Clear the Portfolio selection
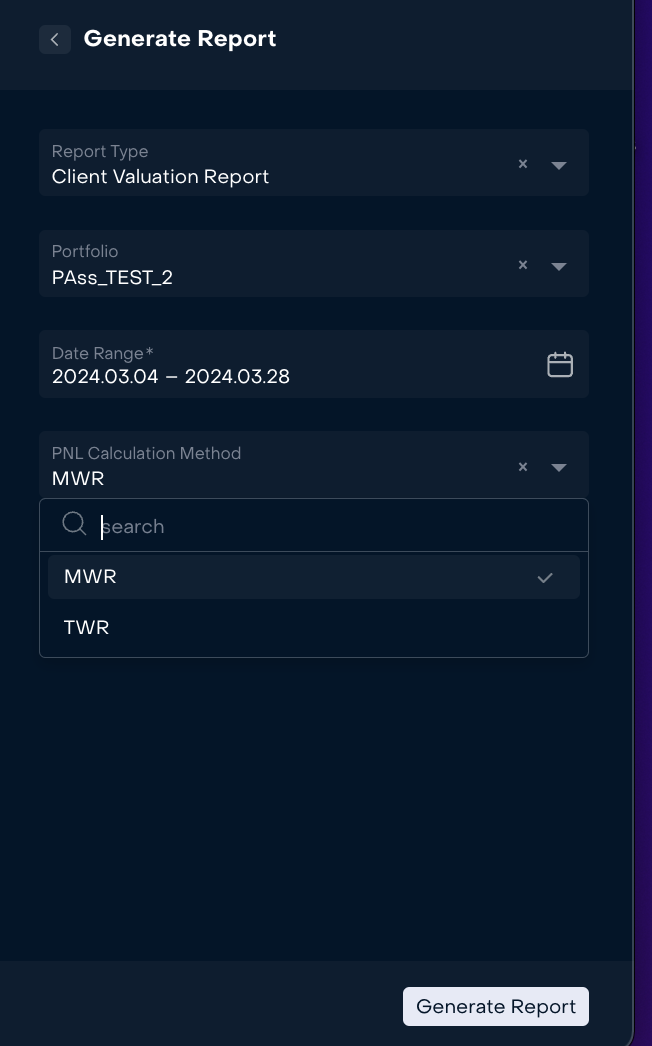This screenshot has width=652, height=1046. coord(523,265)
